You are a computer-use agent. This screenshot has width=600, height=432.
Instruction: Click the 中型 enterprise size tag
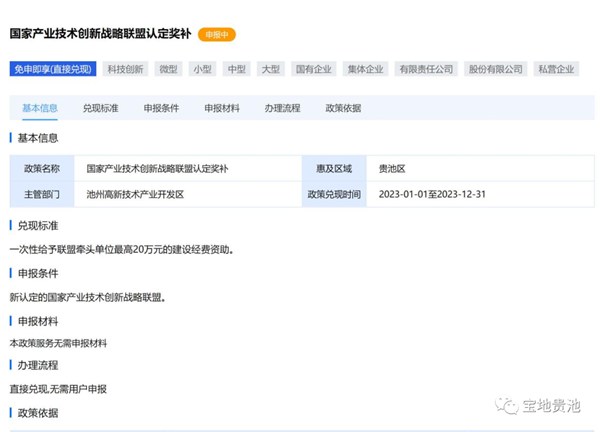(236, 69)
